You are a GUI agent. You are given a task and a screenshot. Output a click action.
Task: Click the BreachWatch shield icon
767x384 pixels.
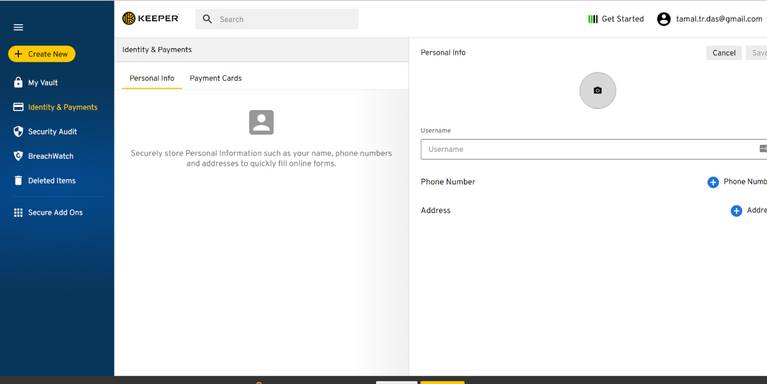coord(18,156)
